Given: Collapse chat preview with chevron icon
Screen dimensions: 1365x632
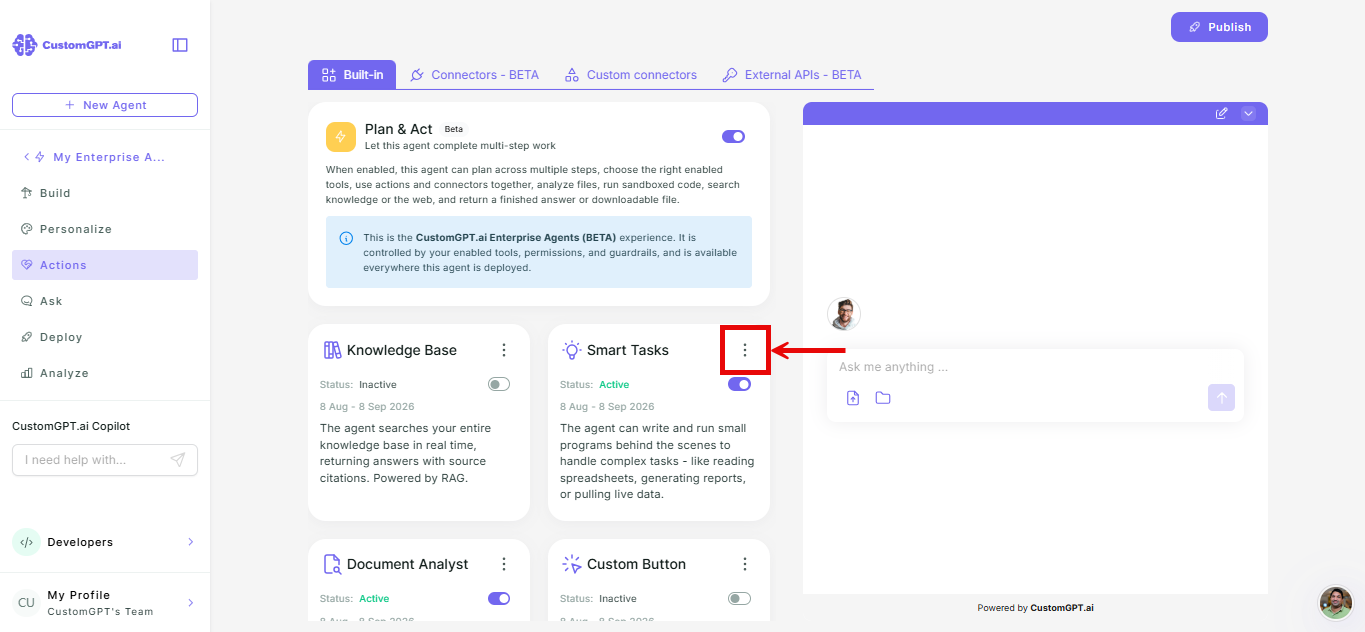Looking at the screenshot, I should click(1248, 113).
